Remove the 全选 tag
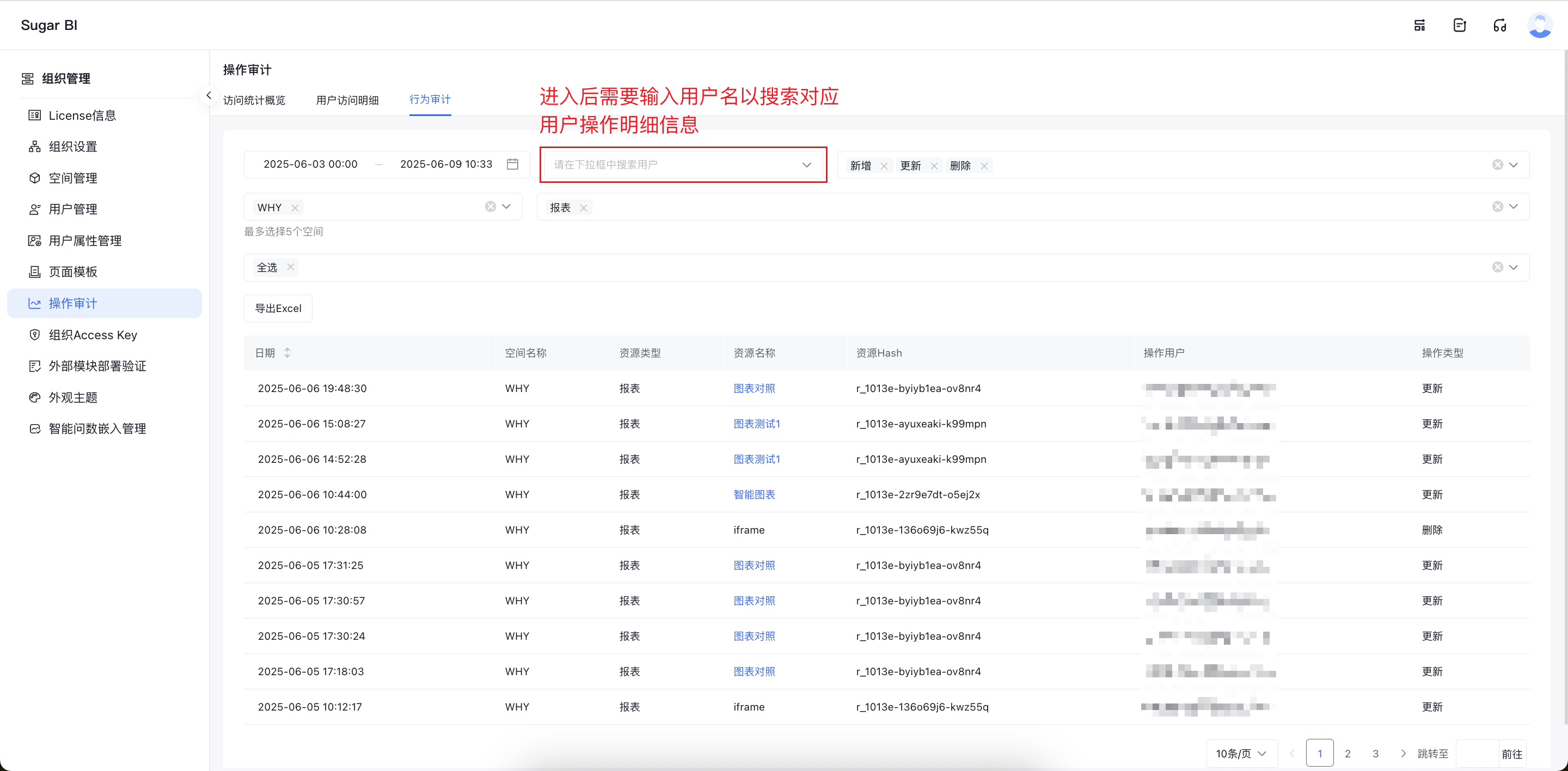This screenshot has height=771, width=1568. (x=290, y=267)
